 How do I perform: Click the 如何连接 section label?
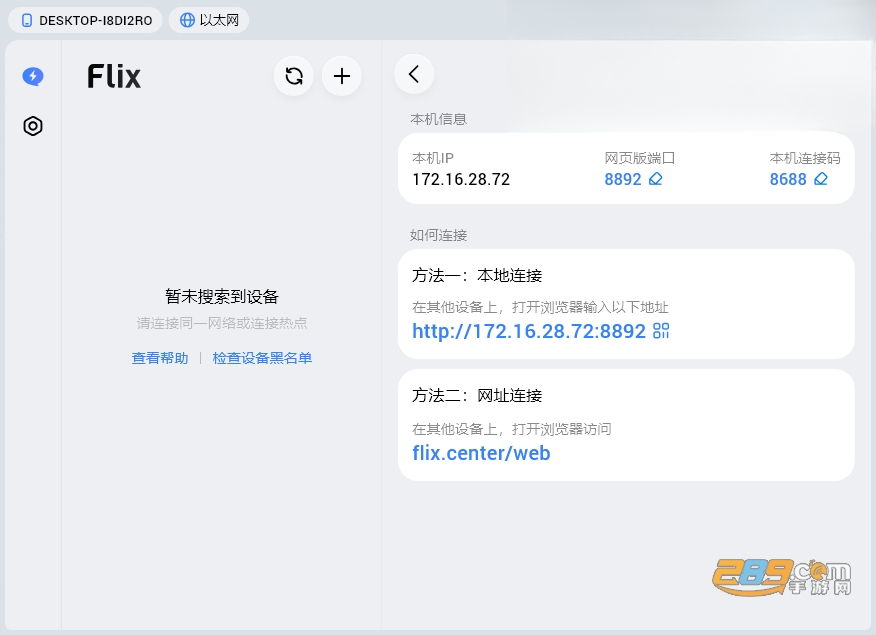point(439,235)
